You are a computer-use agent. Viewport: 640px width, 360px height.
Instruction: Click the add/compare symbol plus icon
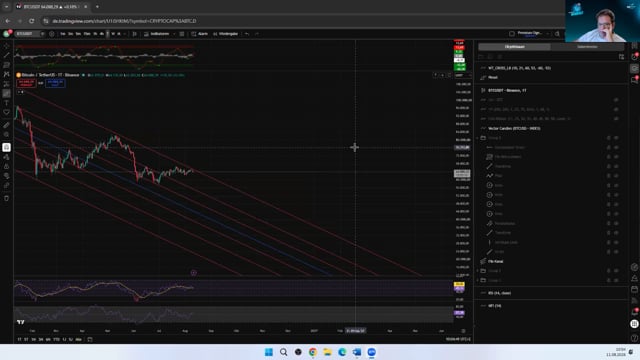pos(51,34)
